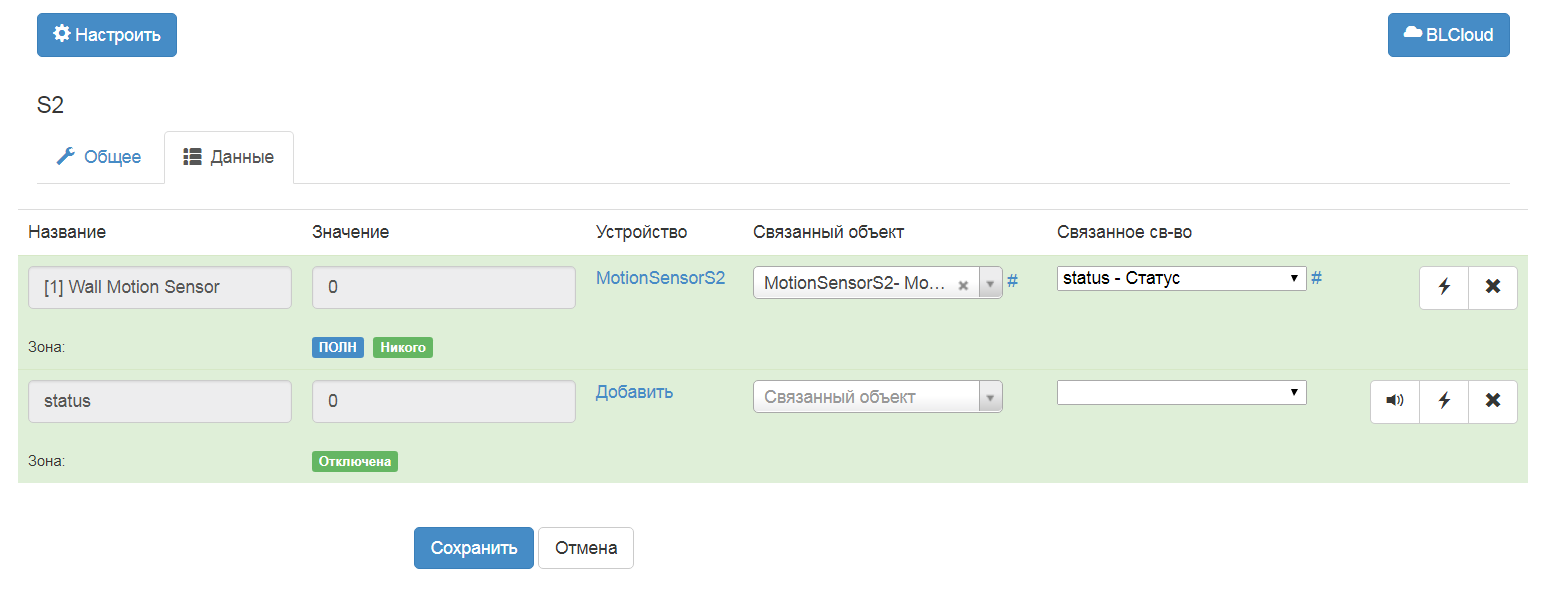Open the MotionSensorS2 device link
This screenshot has height=589, width=1542.
point(660,278)
